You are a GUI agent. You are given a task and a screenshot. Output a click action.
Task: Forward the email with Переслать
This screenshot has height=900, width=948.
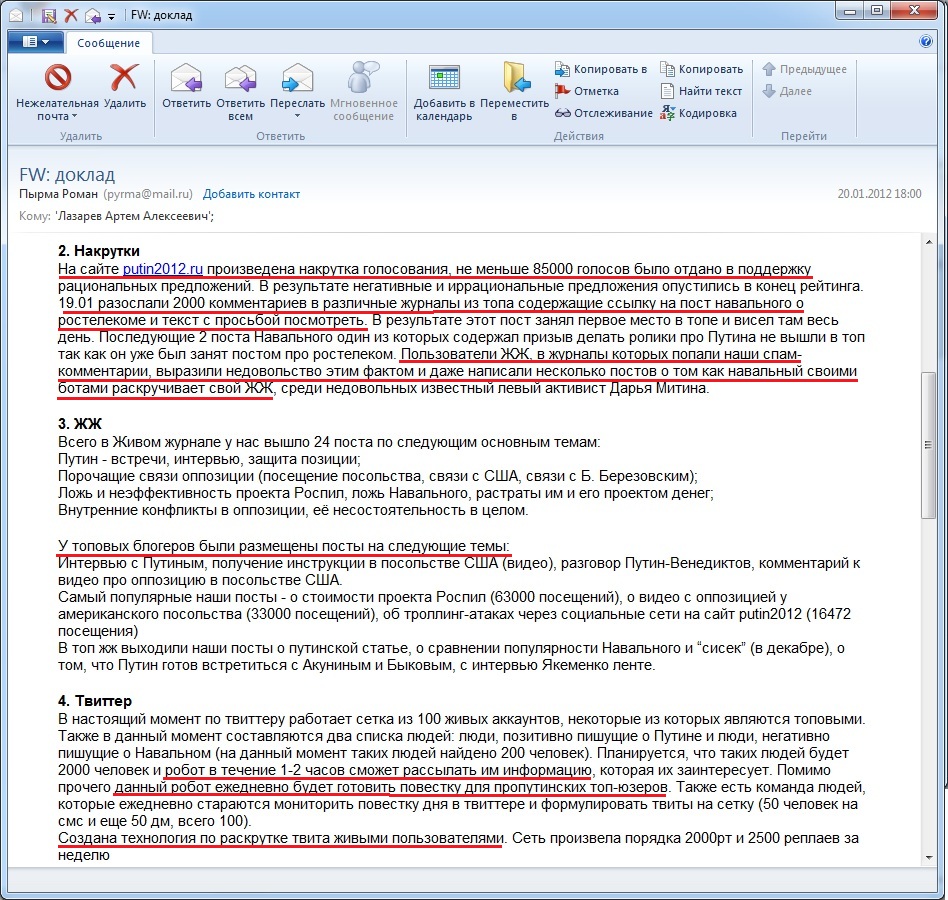coord(297,78)
